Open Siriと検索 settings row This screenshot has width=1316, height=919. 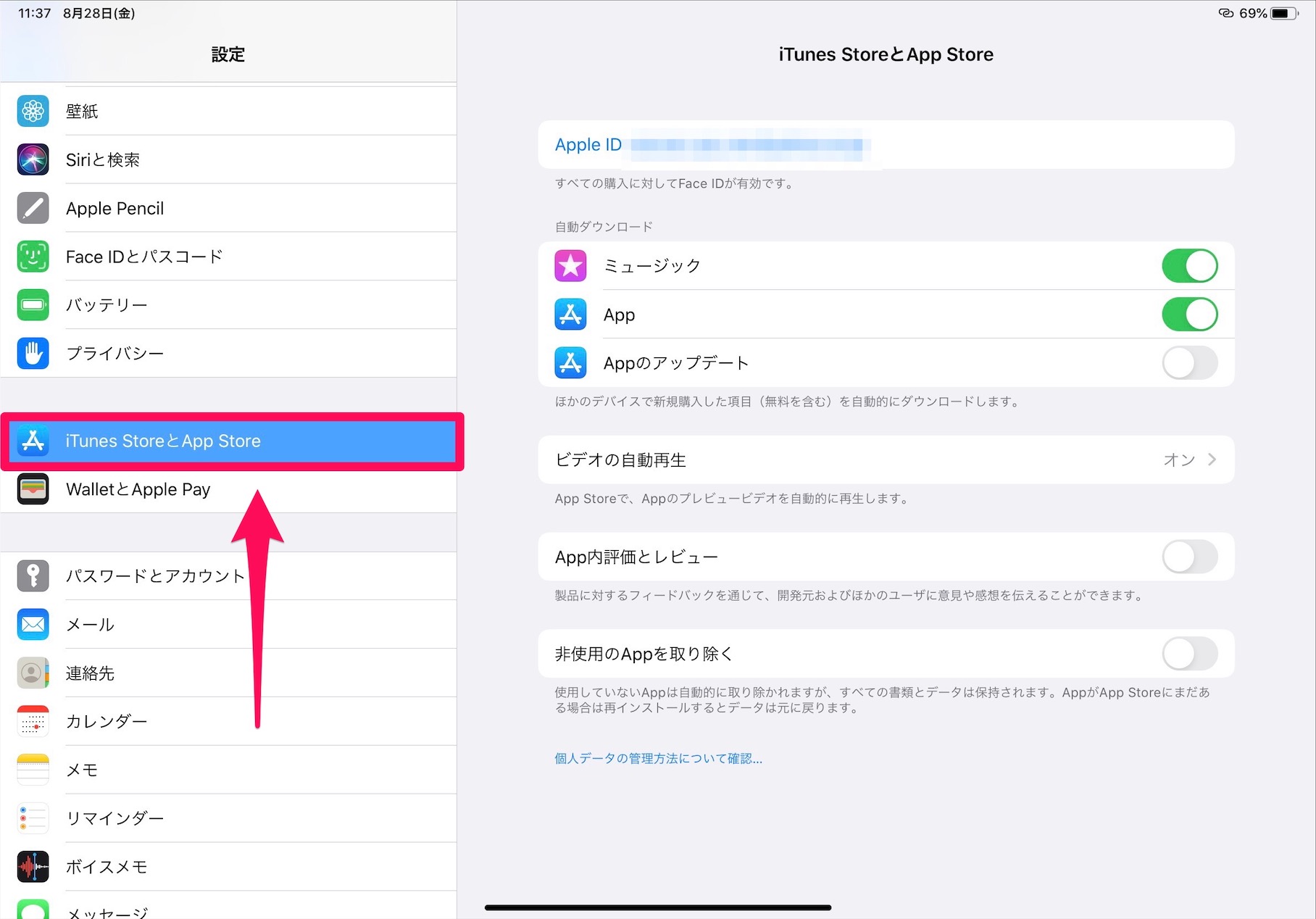click(228, 159)
